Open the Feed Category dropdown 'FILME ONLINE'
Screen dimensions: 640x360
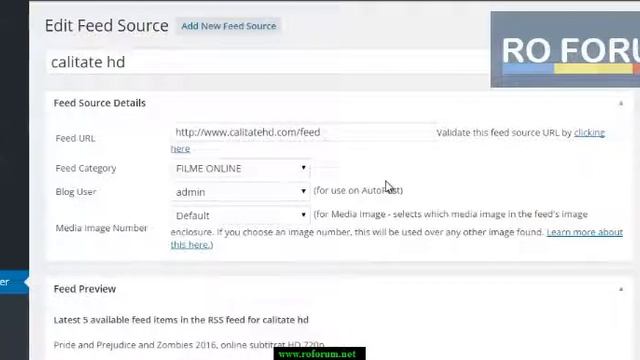pos(241,168)
